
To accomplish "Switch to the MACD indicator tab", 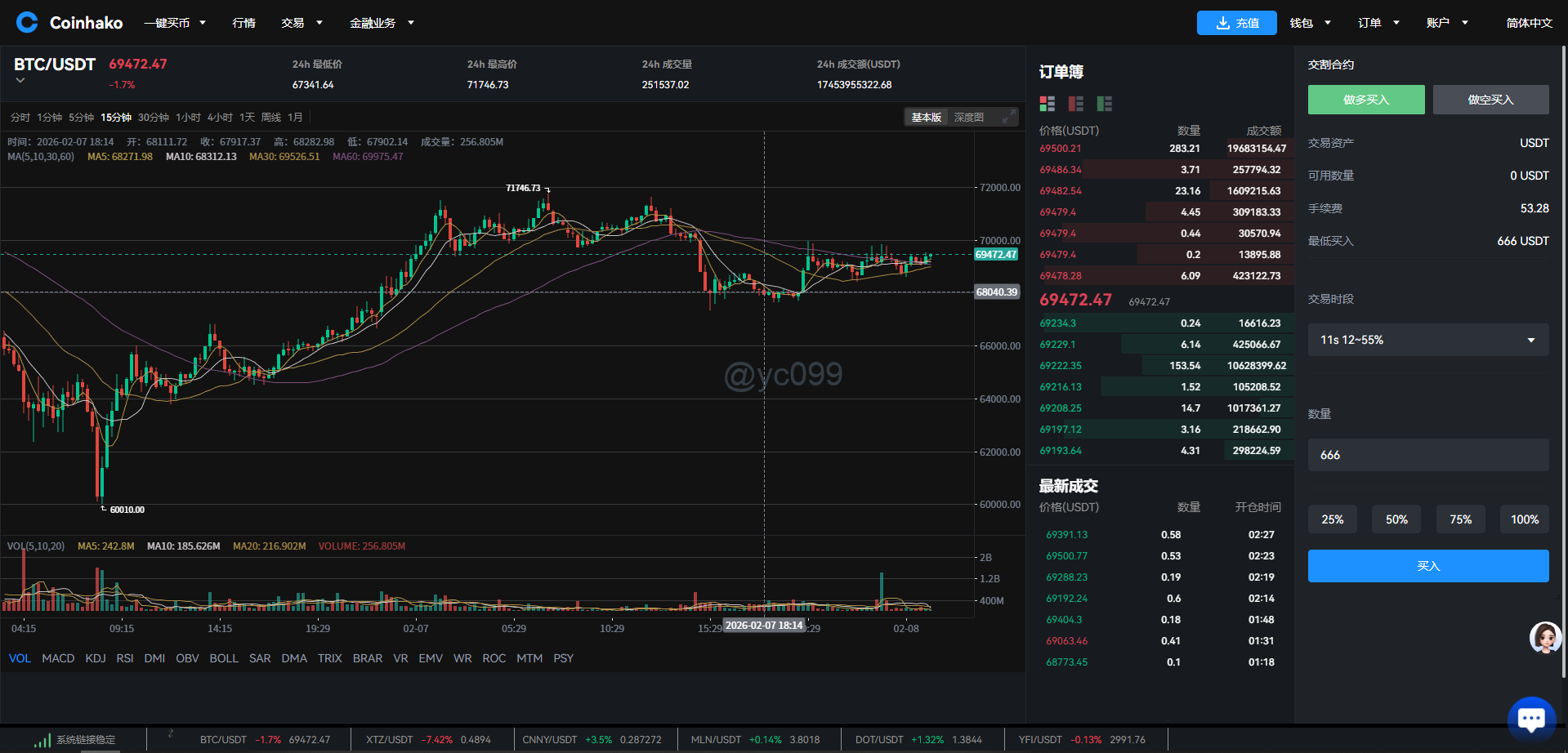I will click(58, 658).
